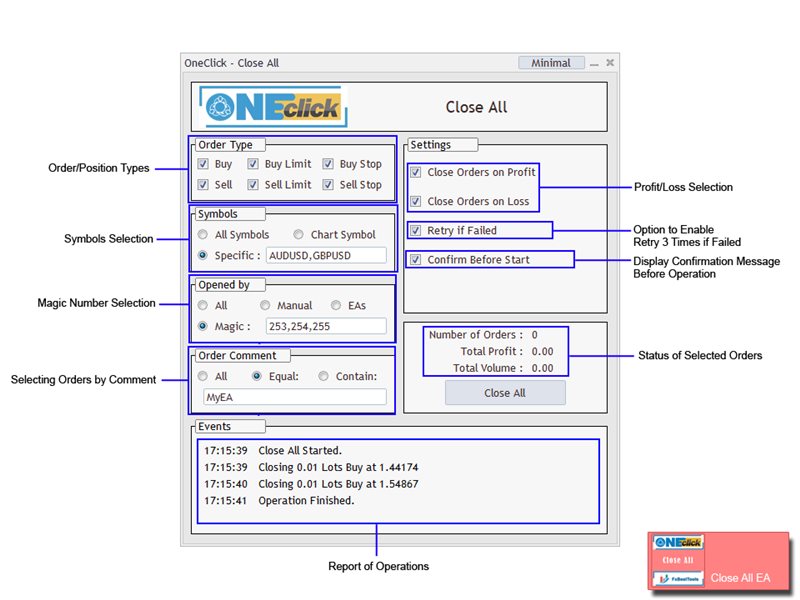Viewport: 800px width, 600px height.
Task: Select the Contain comment radio button
Action: 323,376
